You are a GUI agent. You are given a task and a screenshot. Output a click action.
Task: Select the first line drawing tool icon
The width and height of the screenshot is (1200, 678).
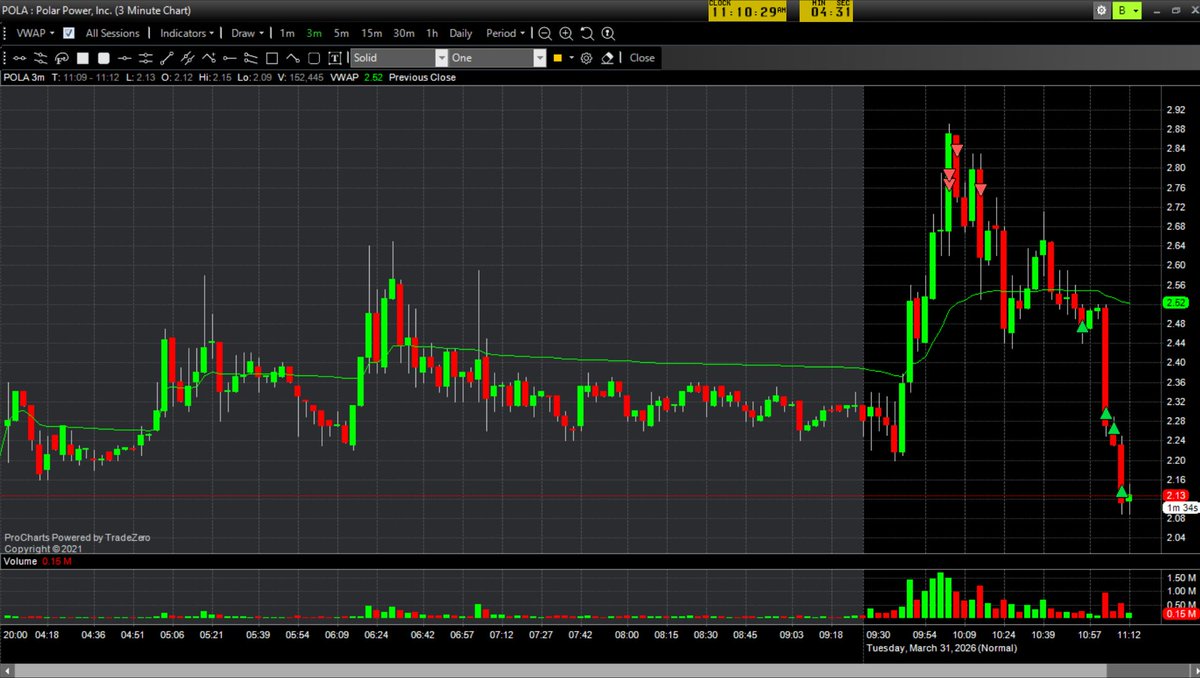19,58
